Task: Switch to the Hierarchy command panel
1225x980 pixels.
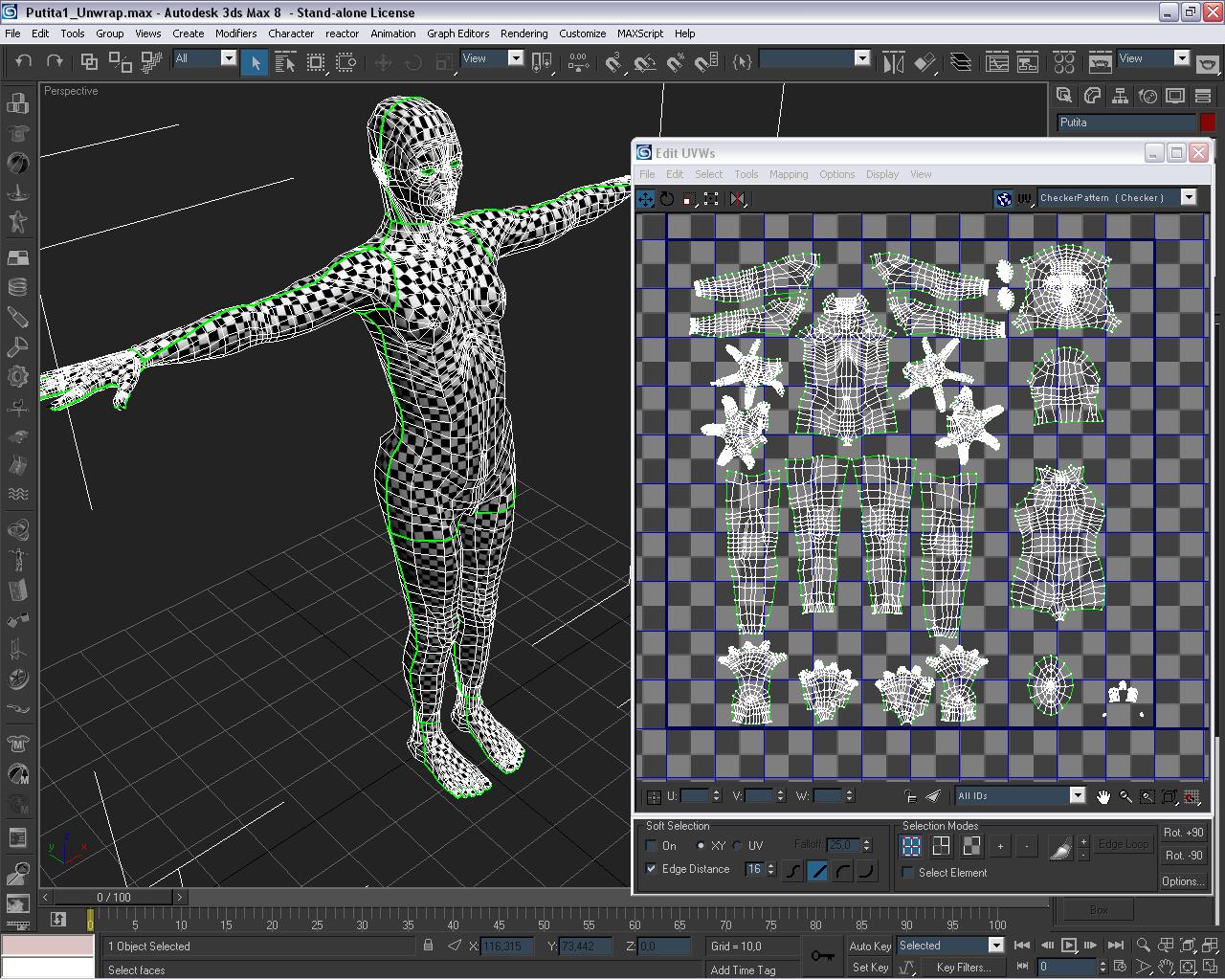Action: (1120, 96)
